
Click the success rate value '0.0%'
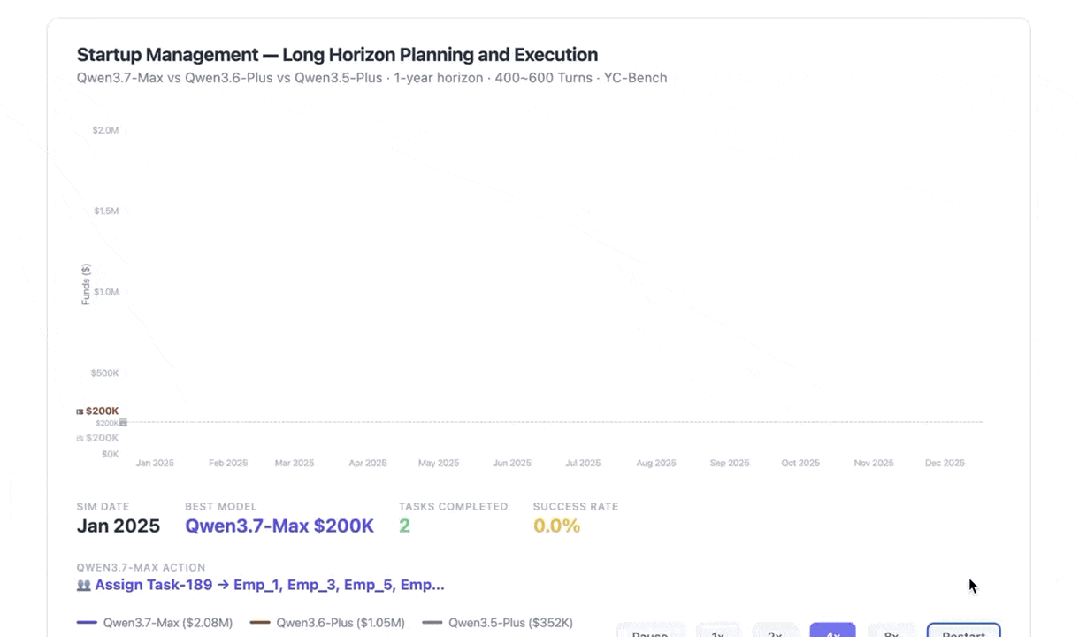click(557, 526)
